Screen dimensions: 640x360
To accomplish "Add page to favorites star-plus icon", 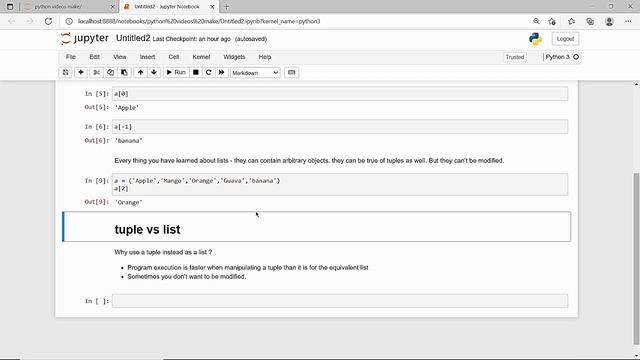I will pyautogui.click(x=552, y=21).
